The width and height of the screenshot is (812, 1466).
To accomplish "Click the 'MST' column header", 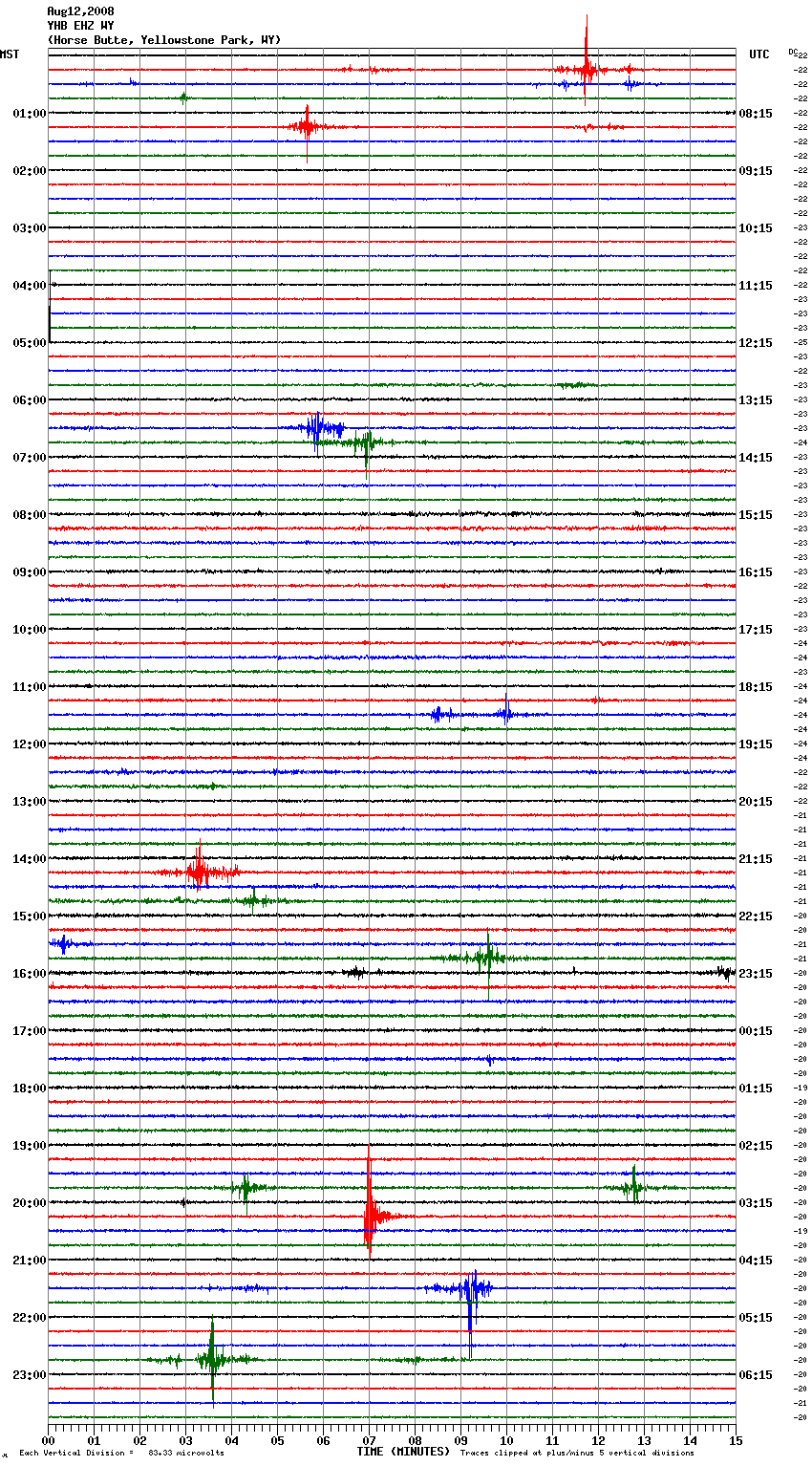I will (x=10, y=54).
